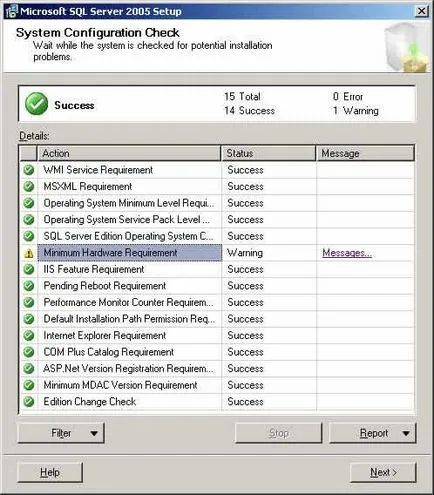Click the check icon for Edition Change Check
Image resolution: width=434 pixels, height=495 pixels.
(29, 402)
